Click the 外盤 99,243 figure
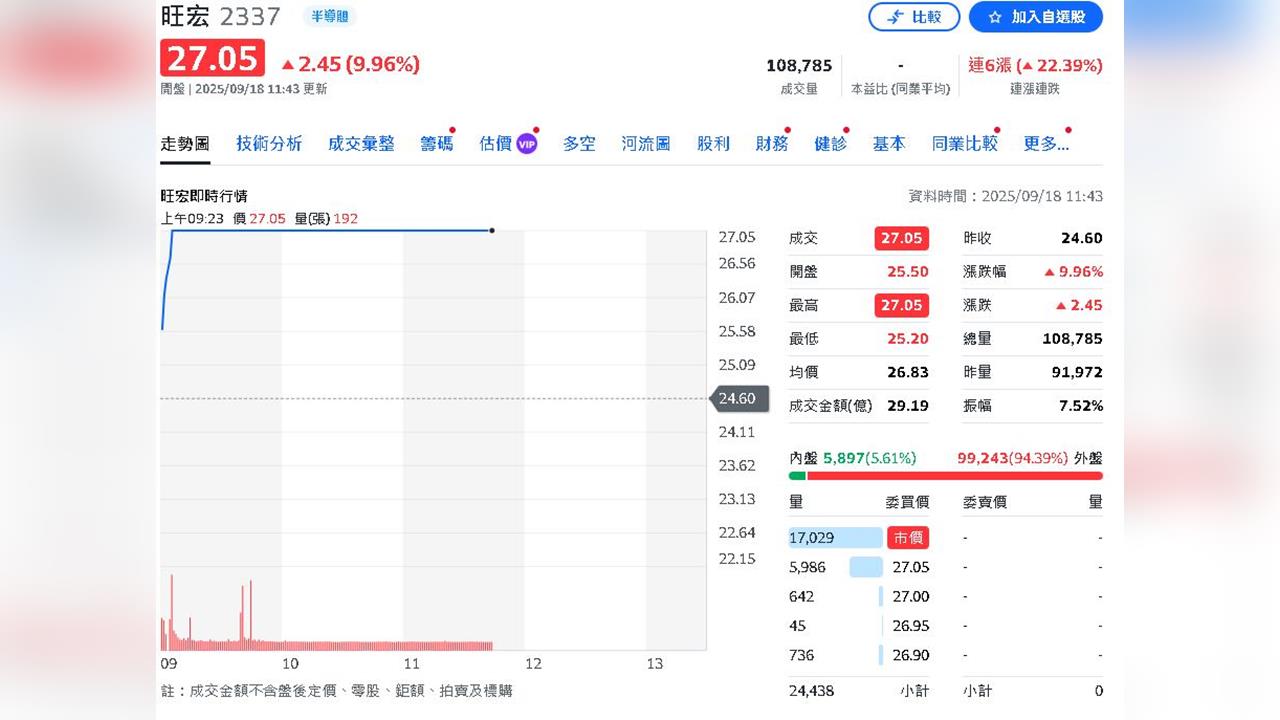 point(982,458)
